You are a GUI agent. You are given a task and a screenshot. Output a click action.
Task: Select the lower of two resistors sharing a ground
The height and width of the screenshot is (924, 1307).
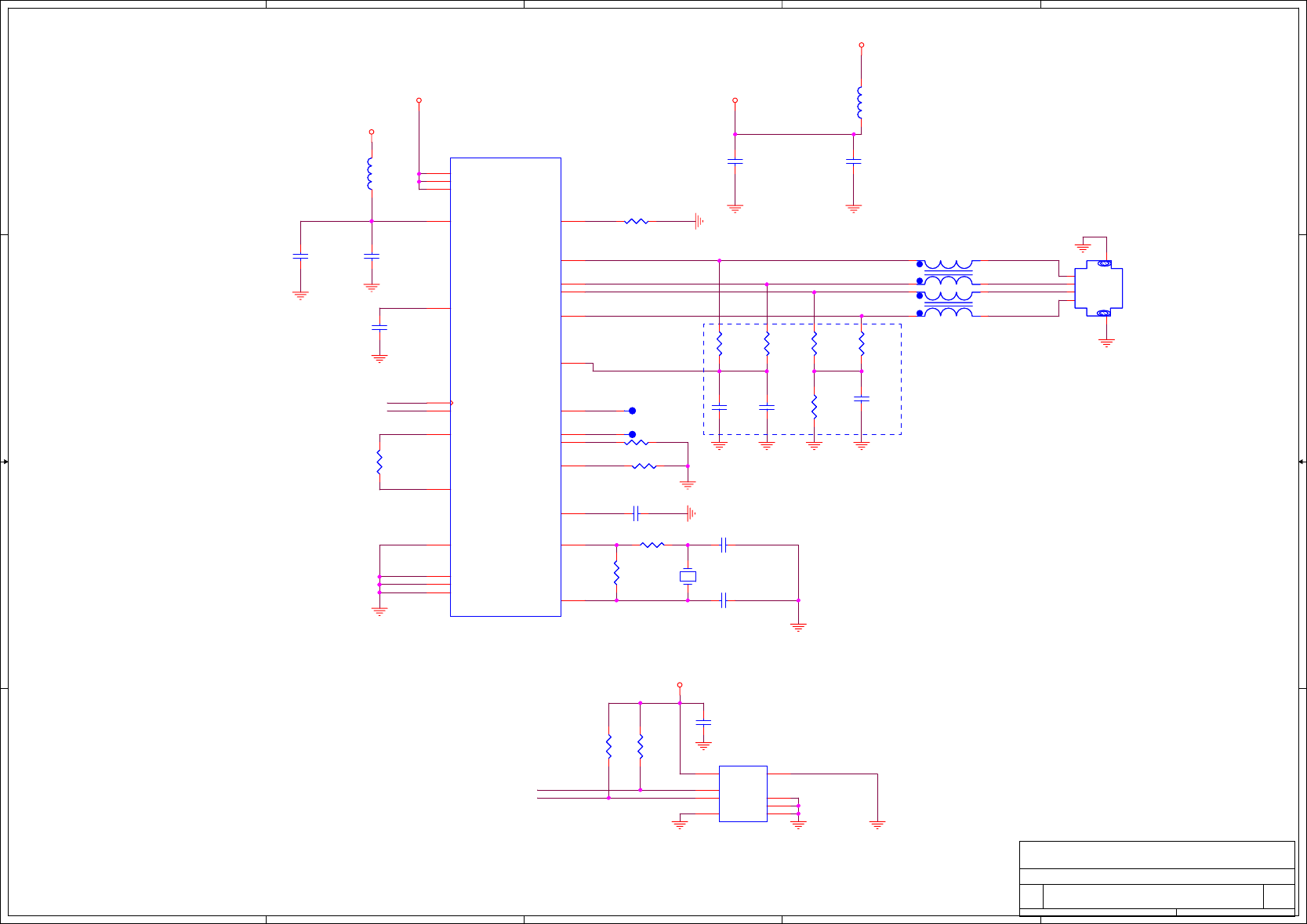(x=644, y=466)
